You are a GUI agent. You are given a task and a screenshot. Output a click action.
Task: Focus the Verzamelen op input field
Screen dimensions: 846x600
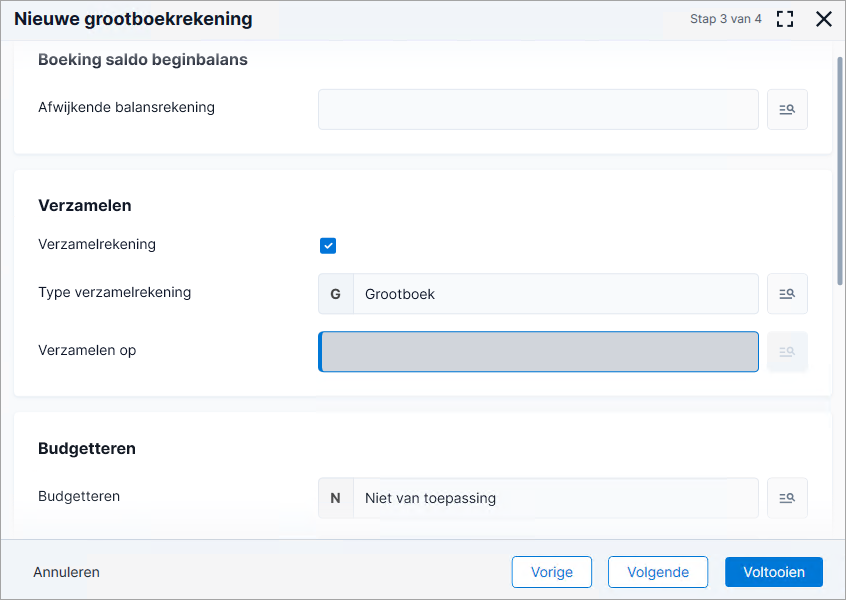click(538, 352)
